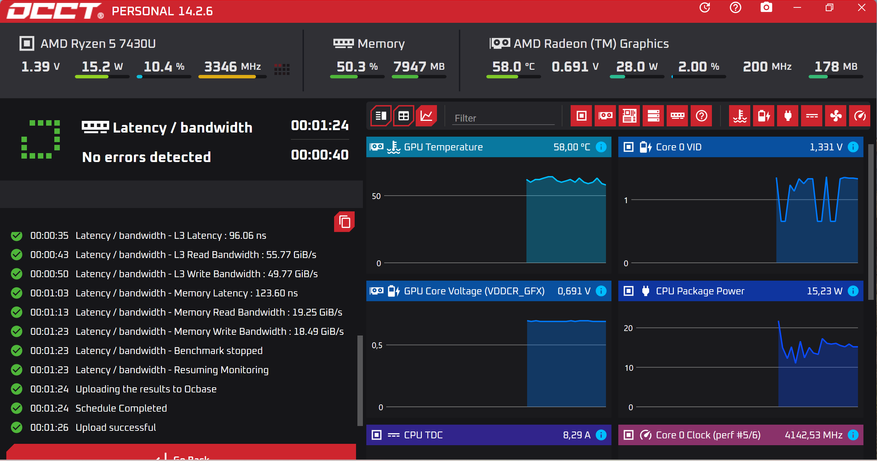Click the Memory 50.3 % usage bar
877x461 pixels.
(357, 77)
